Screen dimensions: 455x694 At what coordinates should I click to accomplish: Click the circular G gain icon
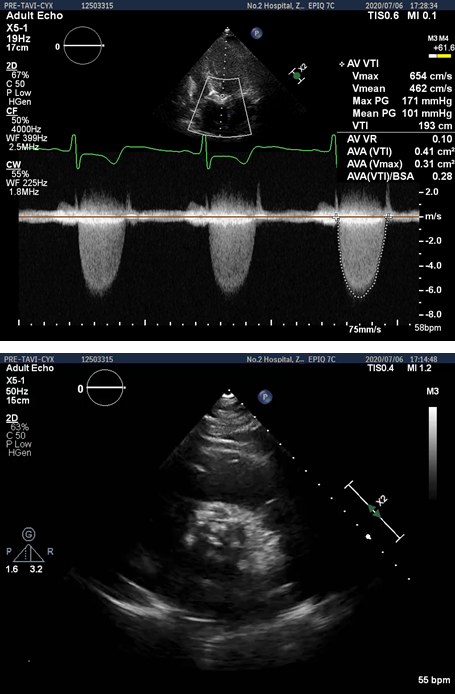click(x=29, y=535)
